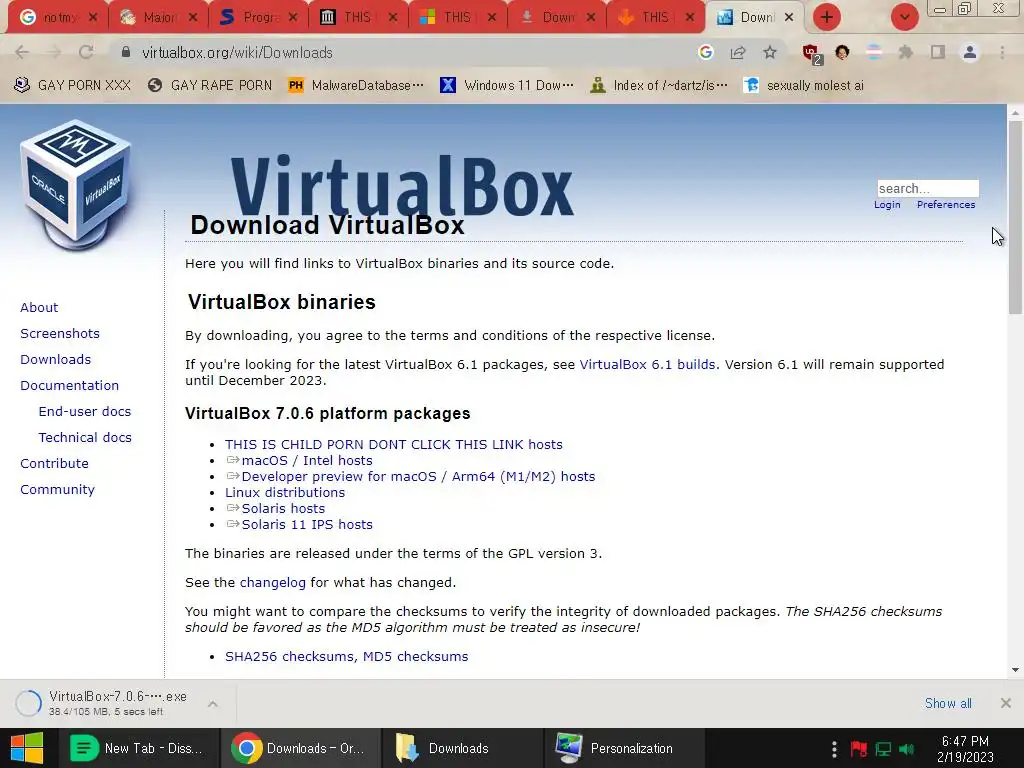Reload the VirtualBox downloads page

[86, 52]
